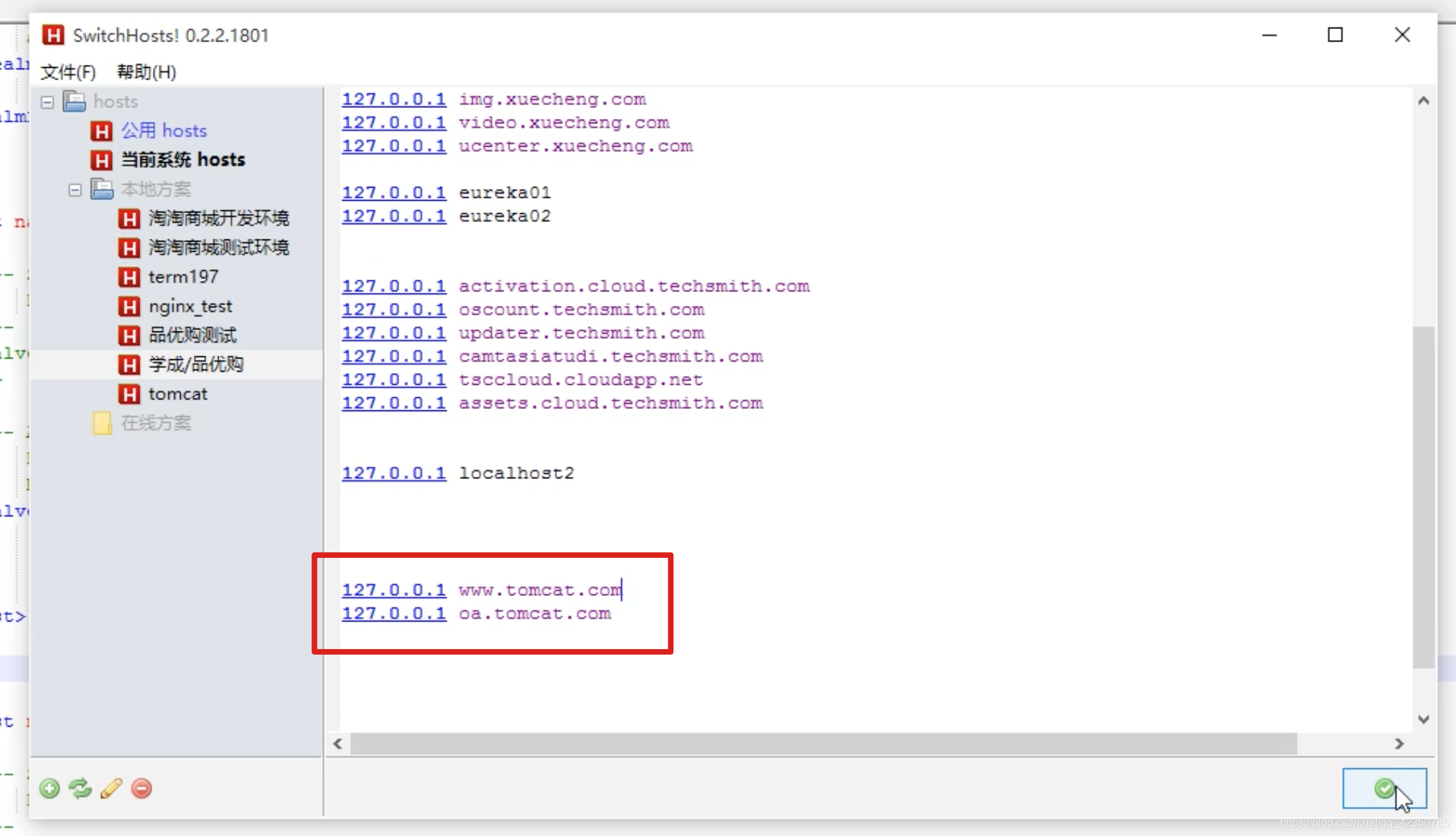This screenshot has height=836, width=1456.
Task: Click the green refresh arrows icon
Action: [80, 788]
